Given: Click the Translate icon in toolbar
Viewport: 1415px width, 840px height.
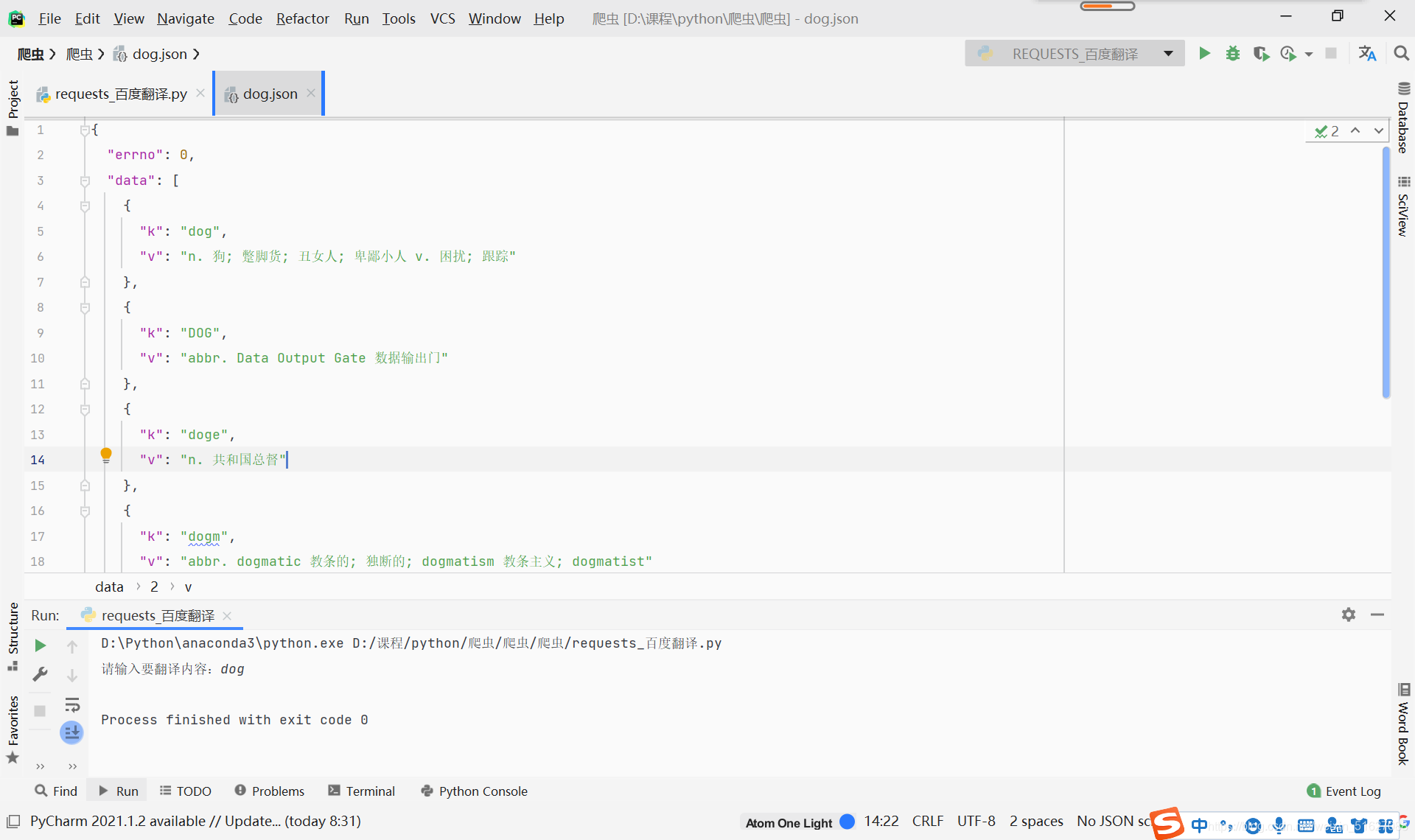Looking at the screenshot, I should [x=1367, y=54].
